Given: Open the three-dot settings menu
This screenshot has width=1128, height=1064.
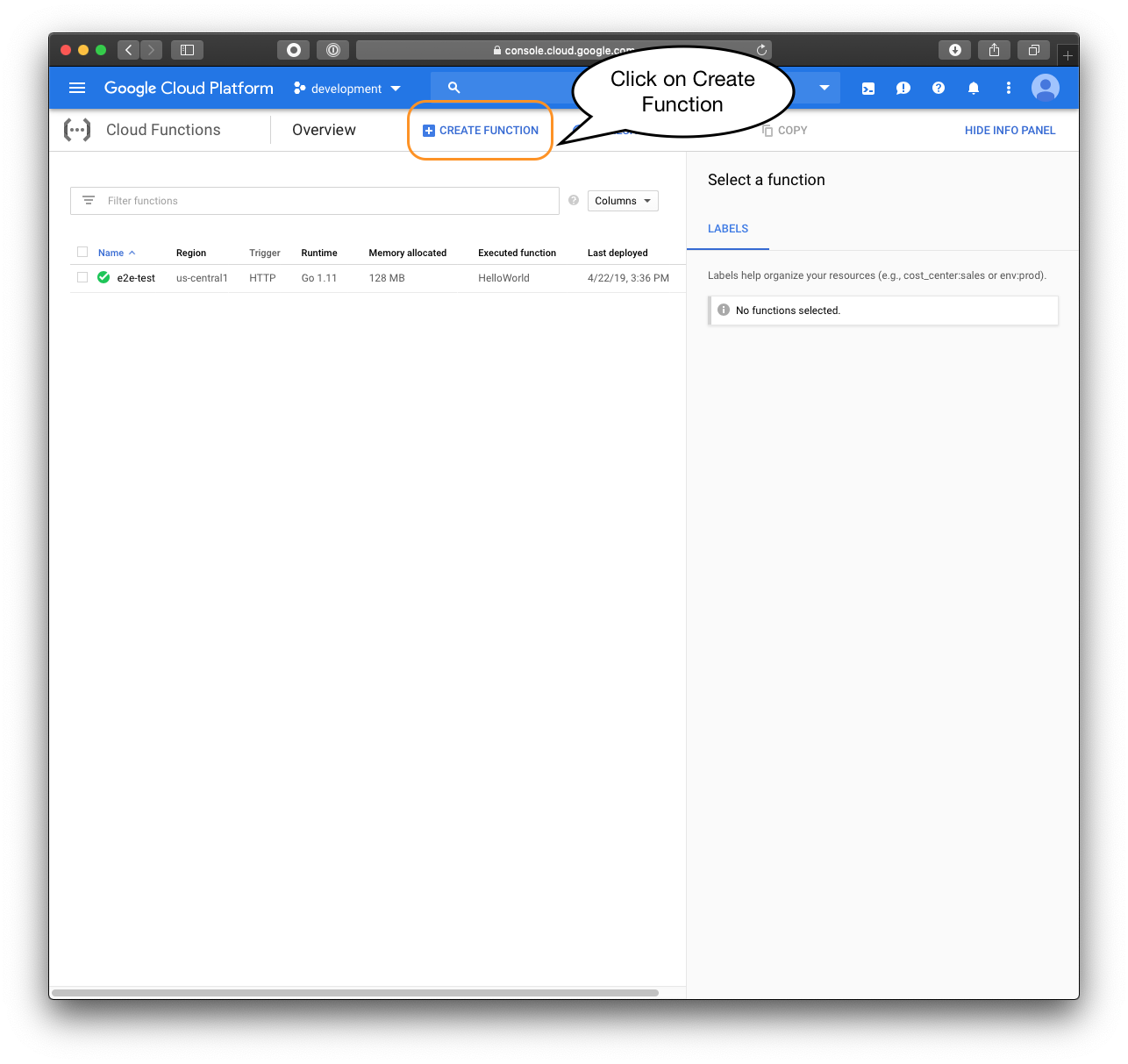Looking at the screenshot, I should [1009, 88].
